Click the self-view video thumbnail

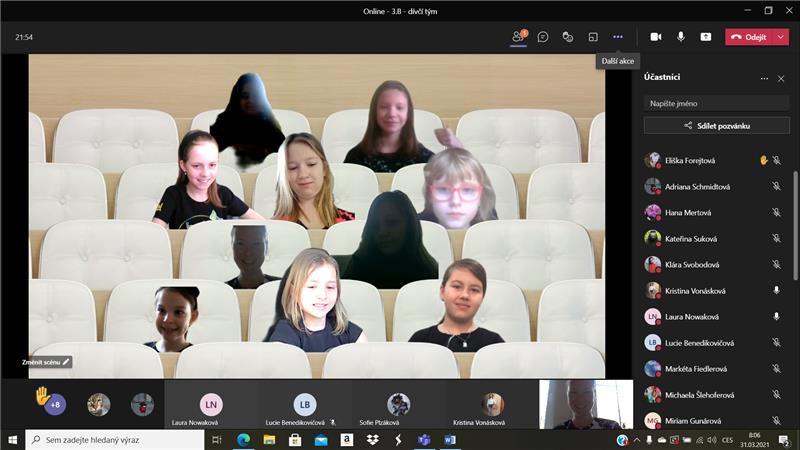click(586, 404)
